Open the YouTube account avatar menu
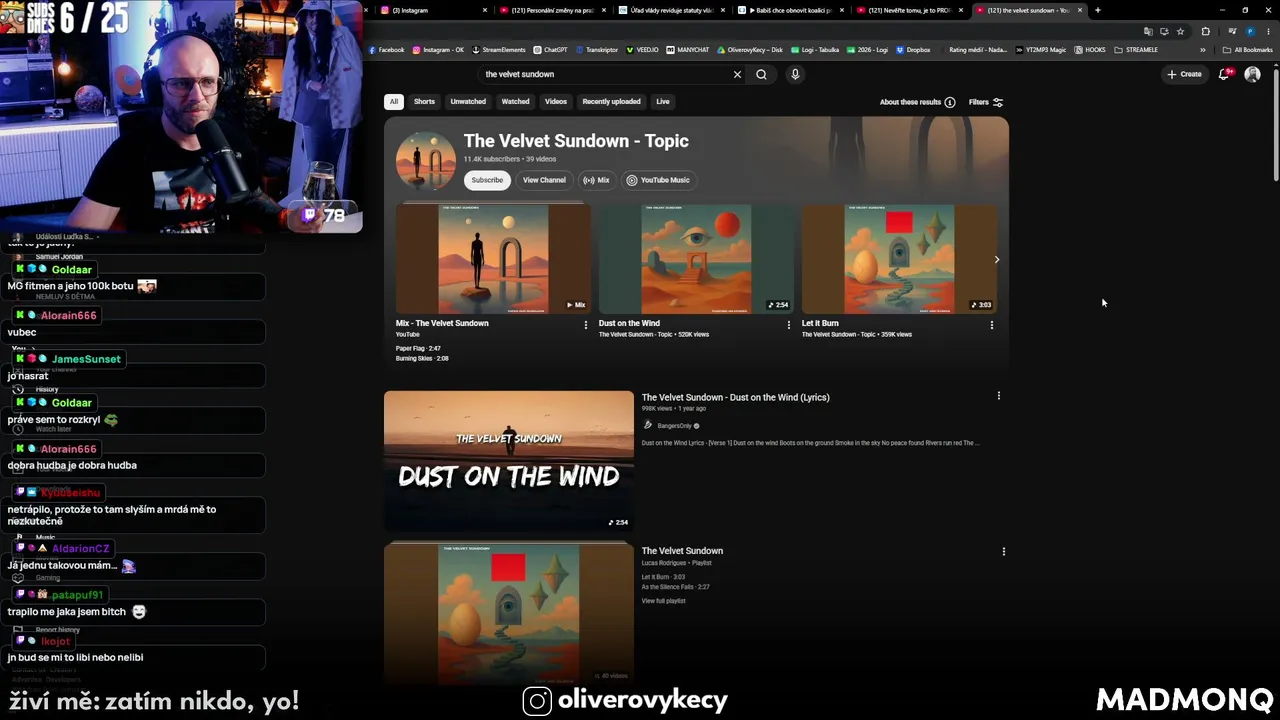 (1252, 74)
